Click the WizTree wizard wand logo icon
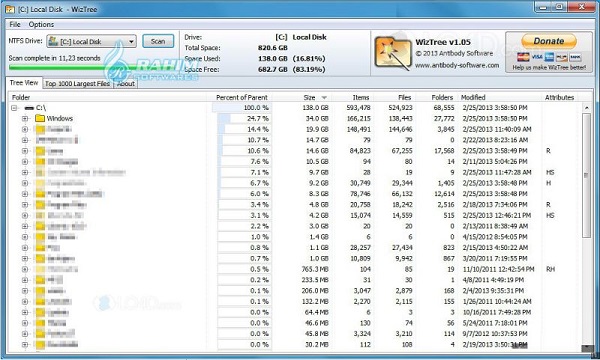This screenshot has height=360, width=600. (x=392, y=53)
